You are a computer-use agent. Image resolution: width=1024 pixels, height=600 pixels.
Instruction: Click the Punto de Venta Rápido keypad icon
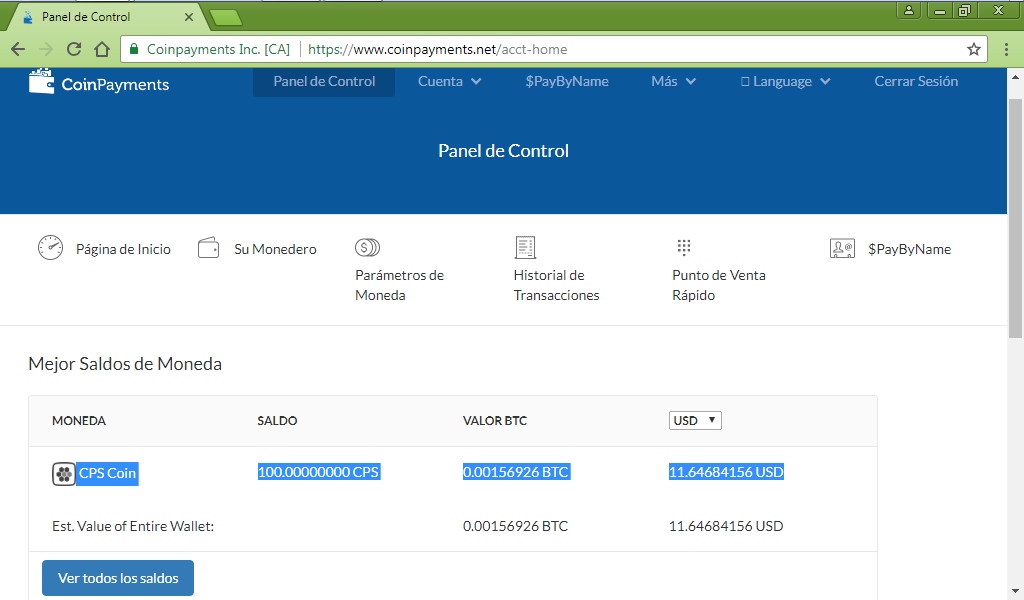[x=684, y=247]
